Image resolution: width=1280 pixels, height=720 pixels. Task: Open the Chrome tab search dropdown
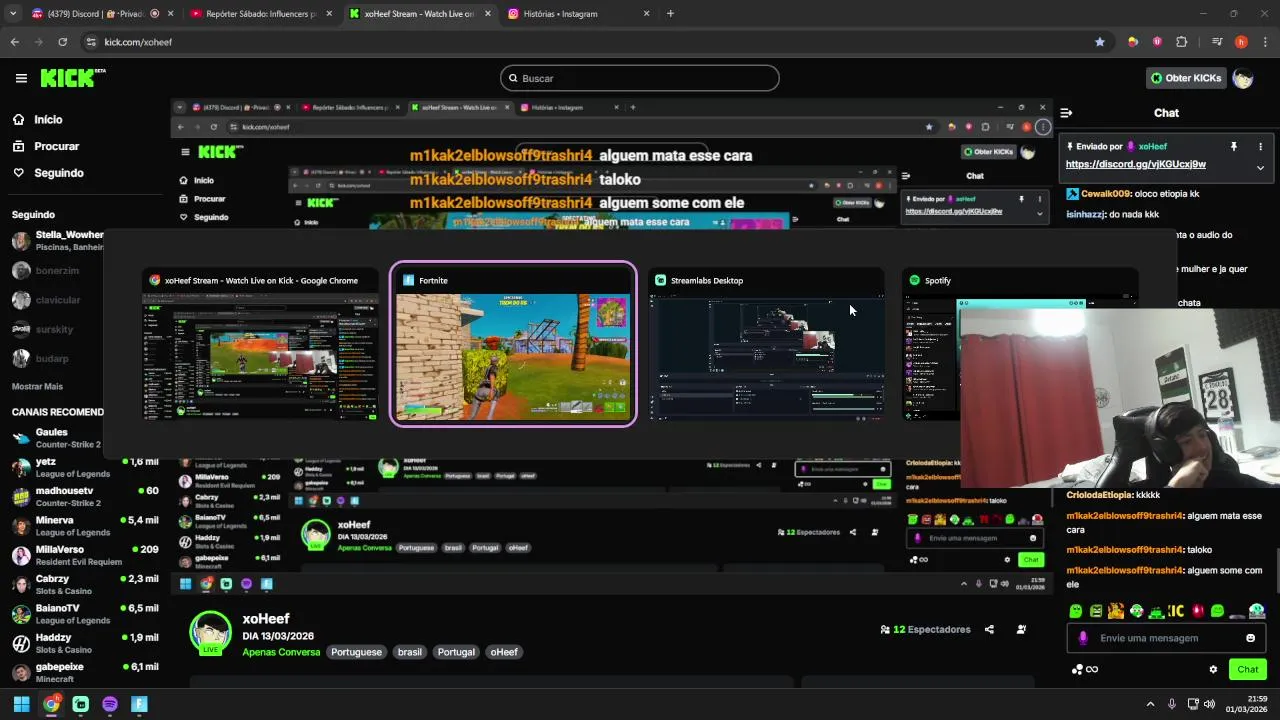(14, 14)
